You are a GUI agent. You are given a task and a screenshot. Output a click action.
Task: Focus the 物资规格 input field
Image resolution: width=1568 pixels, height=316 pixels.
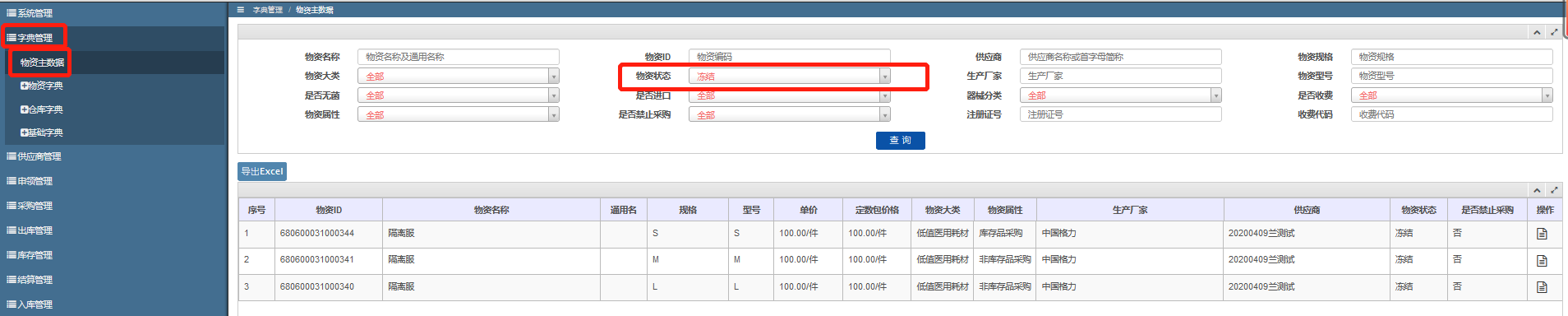click(x=1451, y=57)
